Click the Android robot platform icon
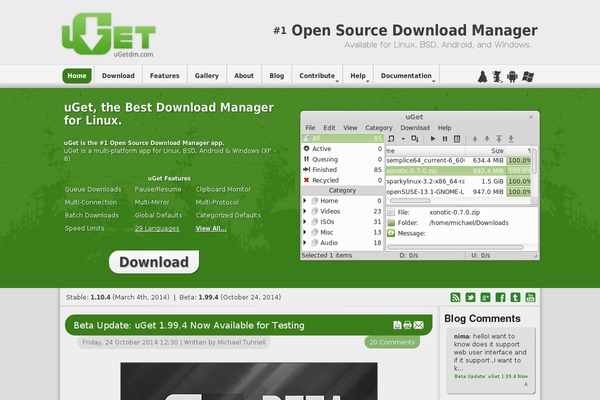Screen dimensions: 600x400 pos(512,77)
